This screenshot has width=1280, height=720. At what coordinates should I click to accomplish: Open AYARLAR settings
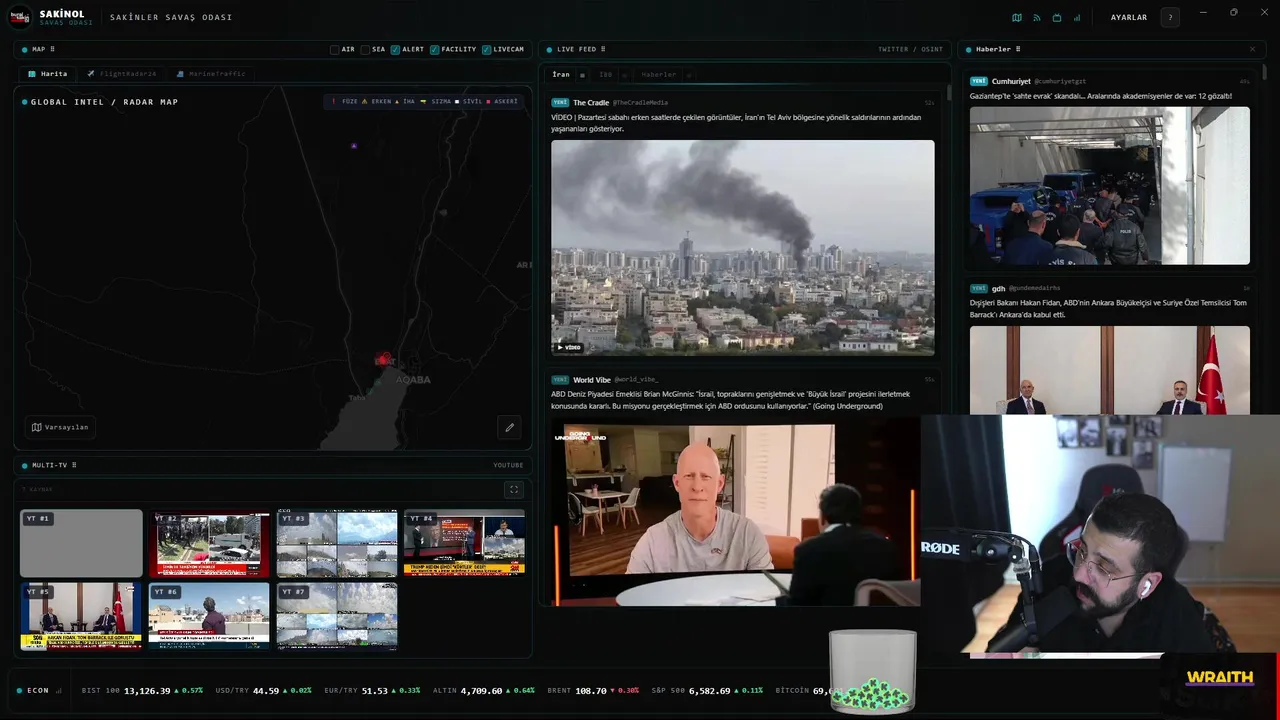coord(1129,17)
